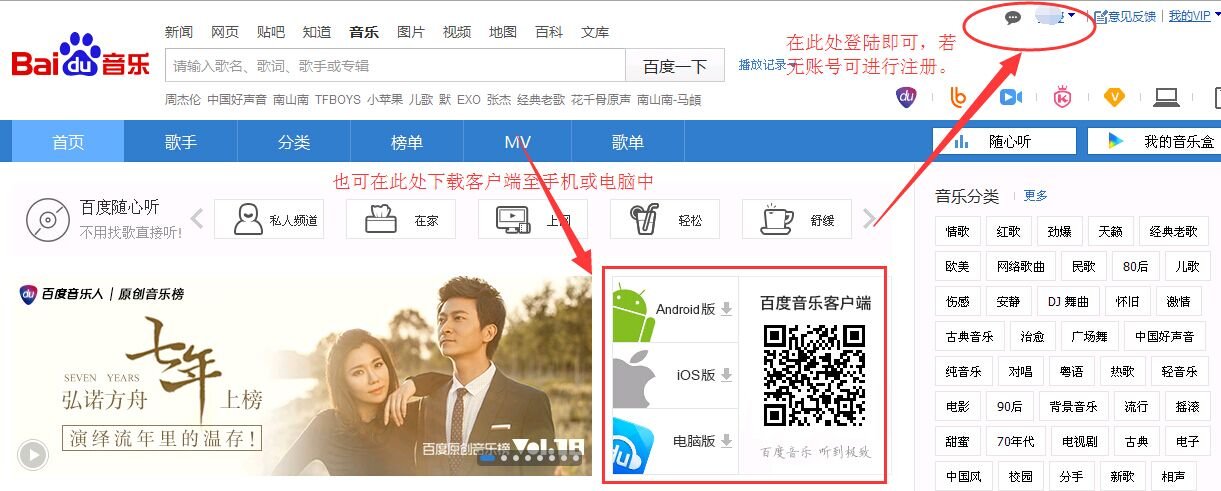Switch to 歌手 navigation tab
Viewport: 1221px width, 491px height.
[x=181, y=141]
